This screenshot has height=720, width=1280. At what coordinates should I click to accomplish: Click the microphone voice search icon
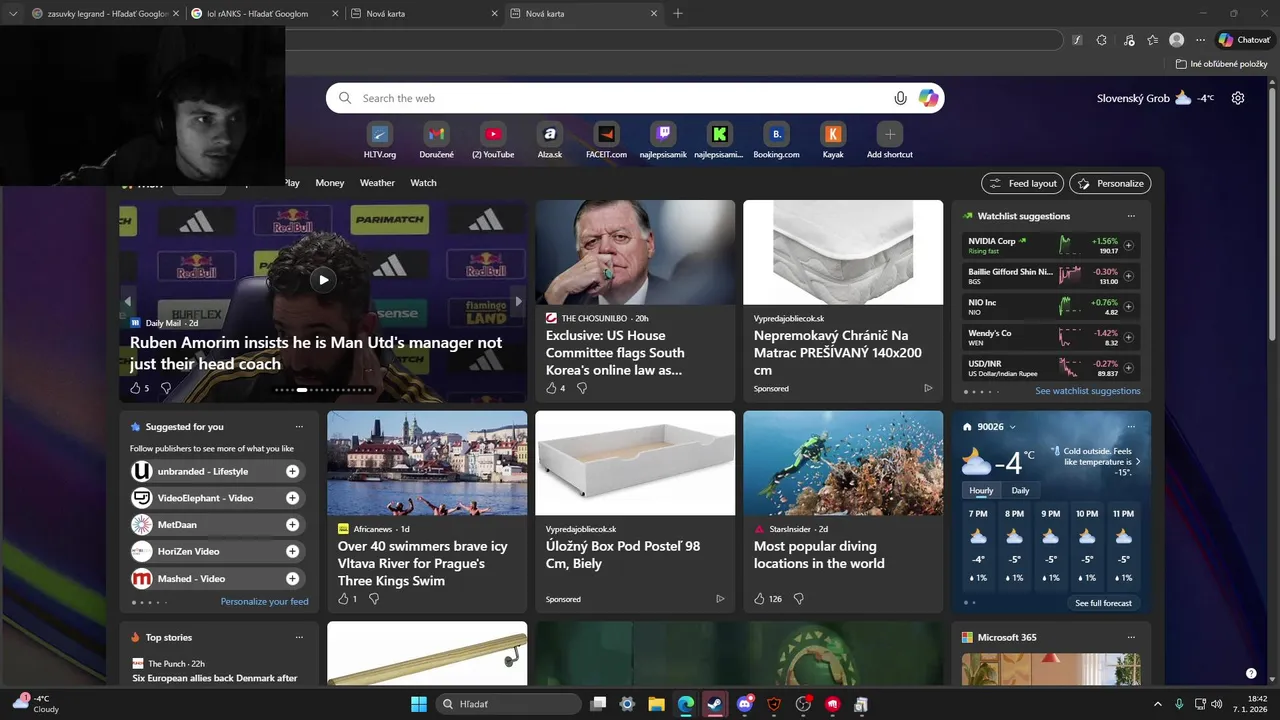900,98
